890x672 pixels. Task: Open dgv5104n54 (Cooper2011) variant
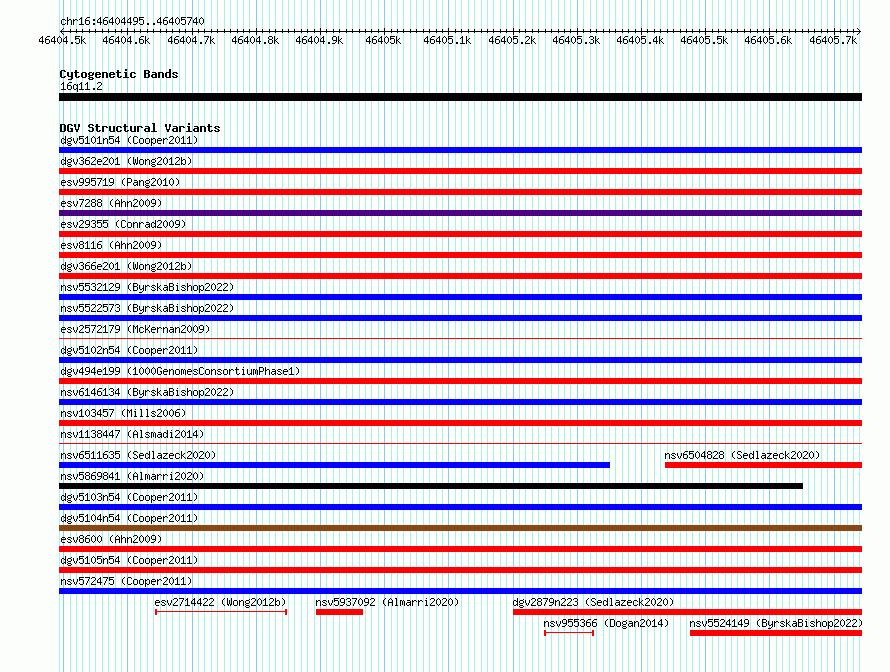pos(129,518)
